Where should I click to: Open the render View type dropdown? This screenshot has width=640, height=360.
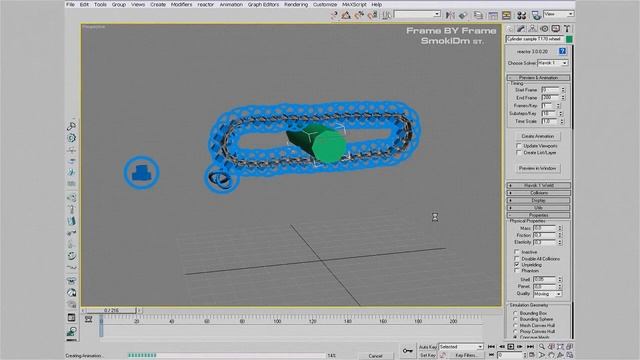559,14
